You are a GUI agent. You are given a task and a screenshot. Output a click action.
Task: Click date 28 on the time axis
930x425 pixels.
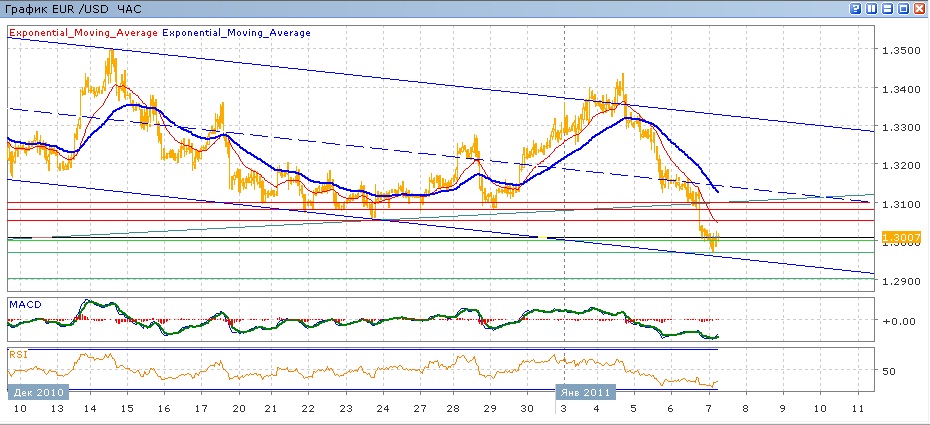pyautogui.click(x=452, y=411)
